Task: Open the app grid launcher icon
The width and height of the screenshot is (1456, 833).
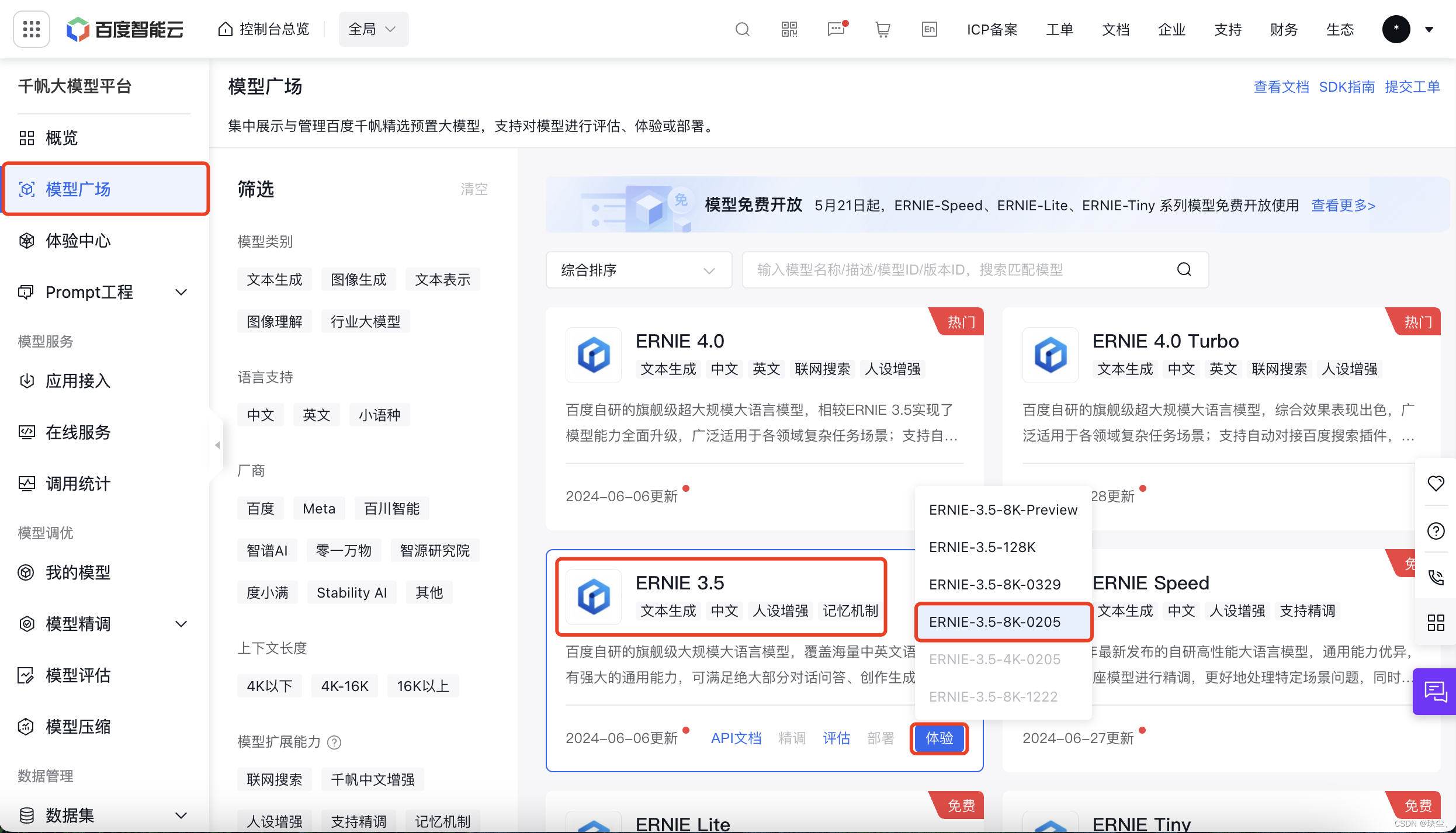Action: tap(31, 29)
